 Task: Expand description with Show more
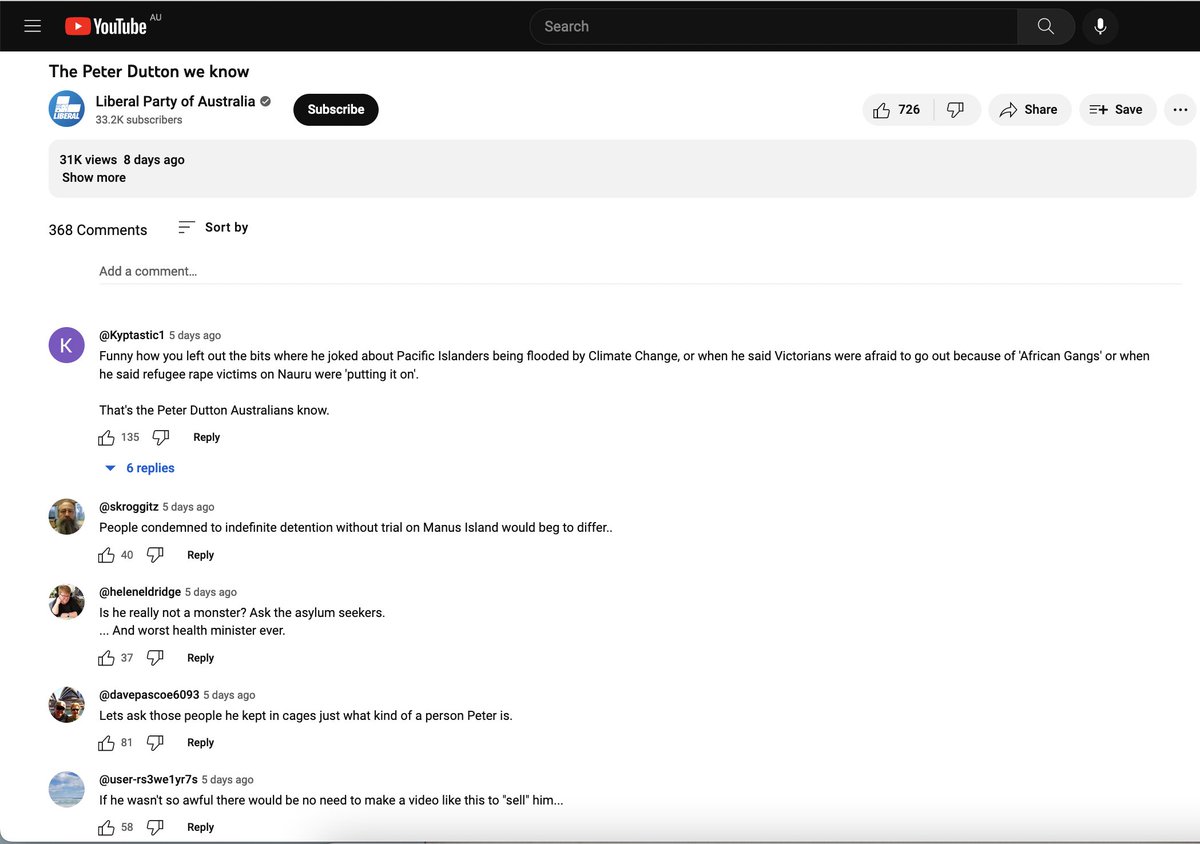94,177
